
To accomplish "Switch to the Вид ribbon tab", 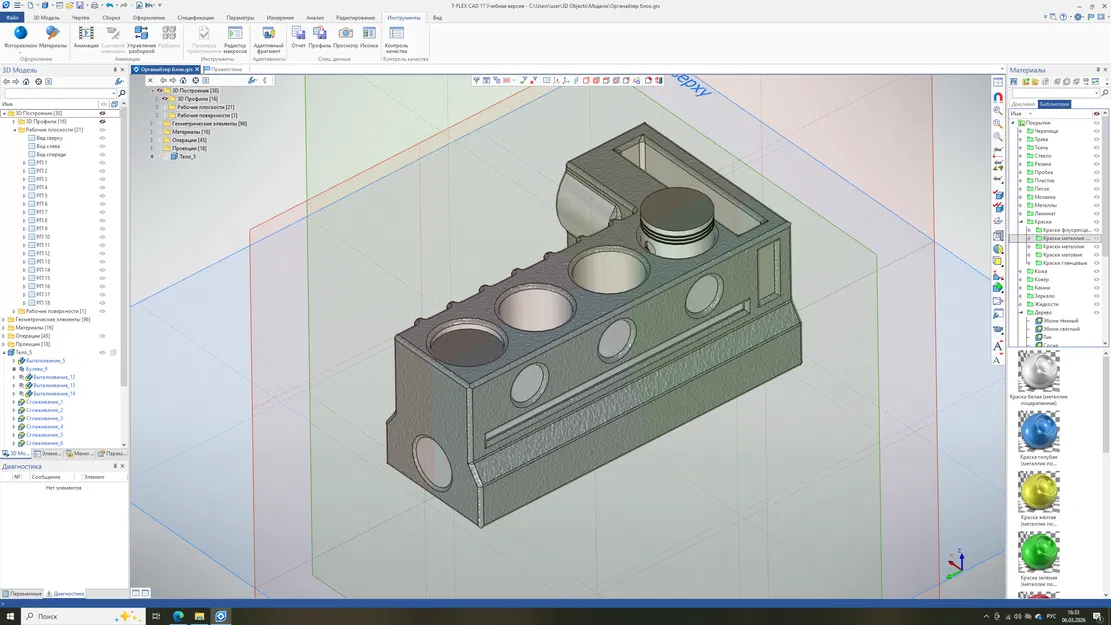I will (439, 17).
